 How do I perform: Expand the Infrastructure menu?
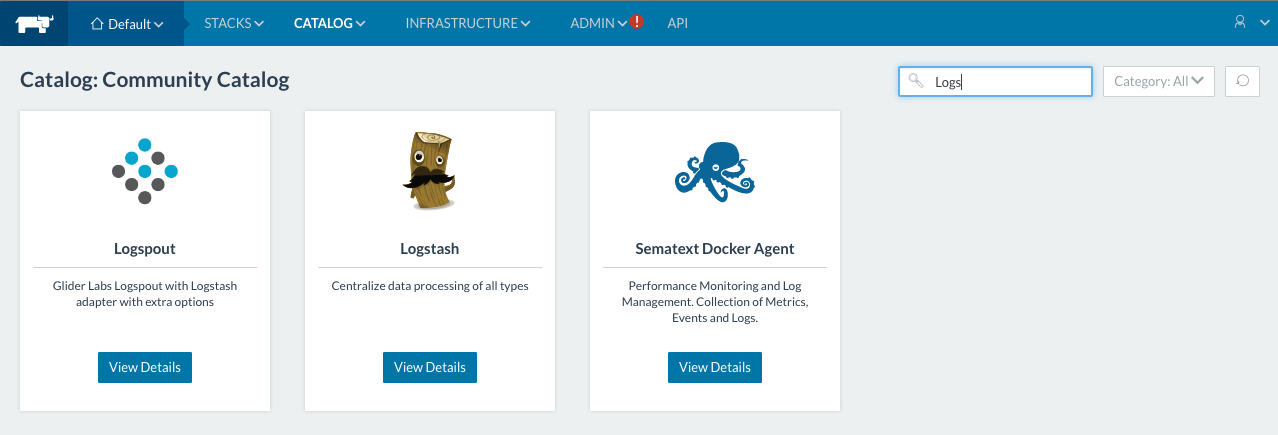click(x=467, y=23)
